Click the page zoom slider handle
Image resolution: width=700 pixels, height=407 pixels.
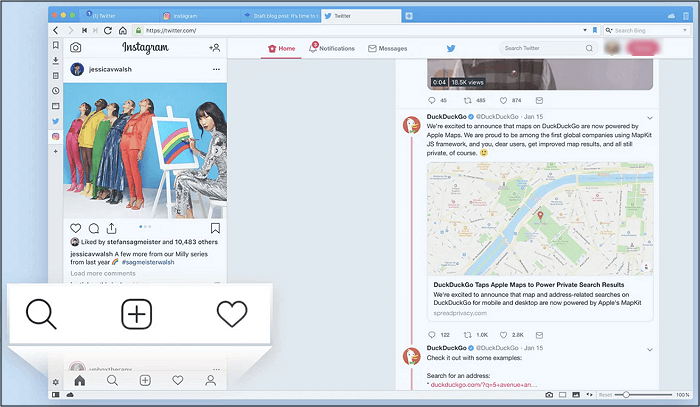626,395
